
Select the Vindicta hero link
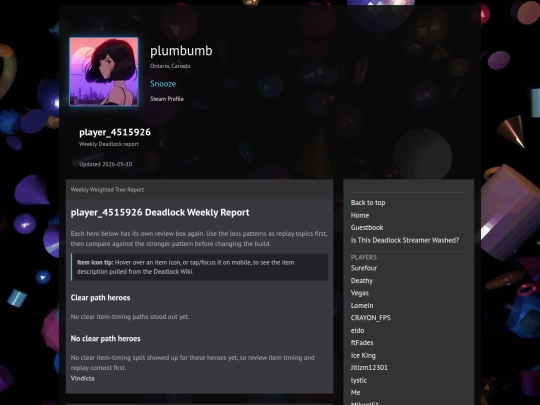(x=82, y=378)
